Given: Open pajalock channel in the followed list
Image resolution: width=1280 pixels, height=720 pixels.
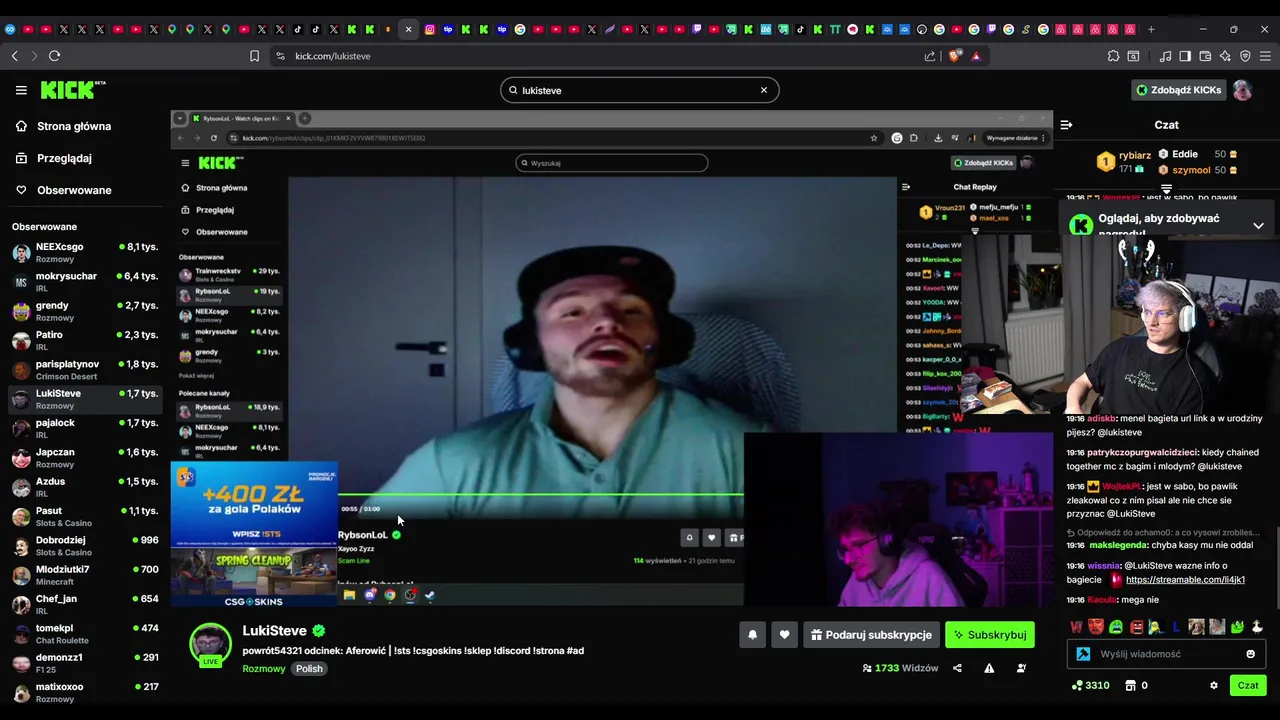Looking at the screenshot, I should pos(85,428).
